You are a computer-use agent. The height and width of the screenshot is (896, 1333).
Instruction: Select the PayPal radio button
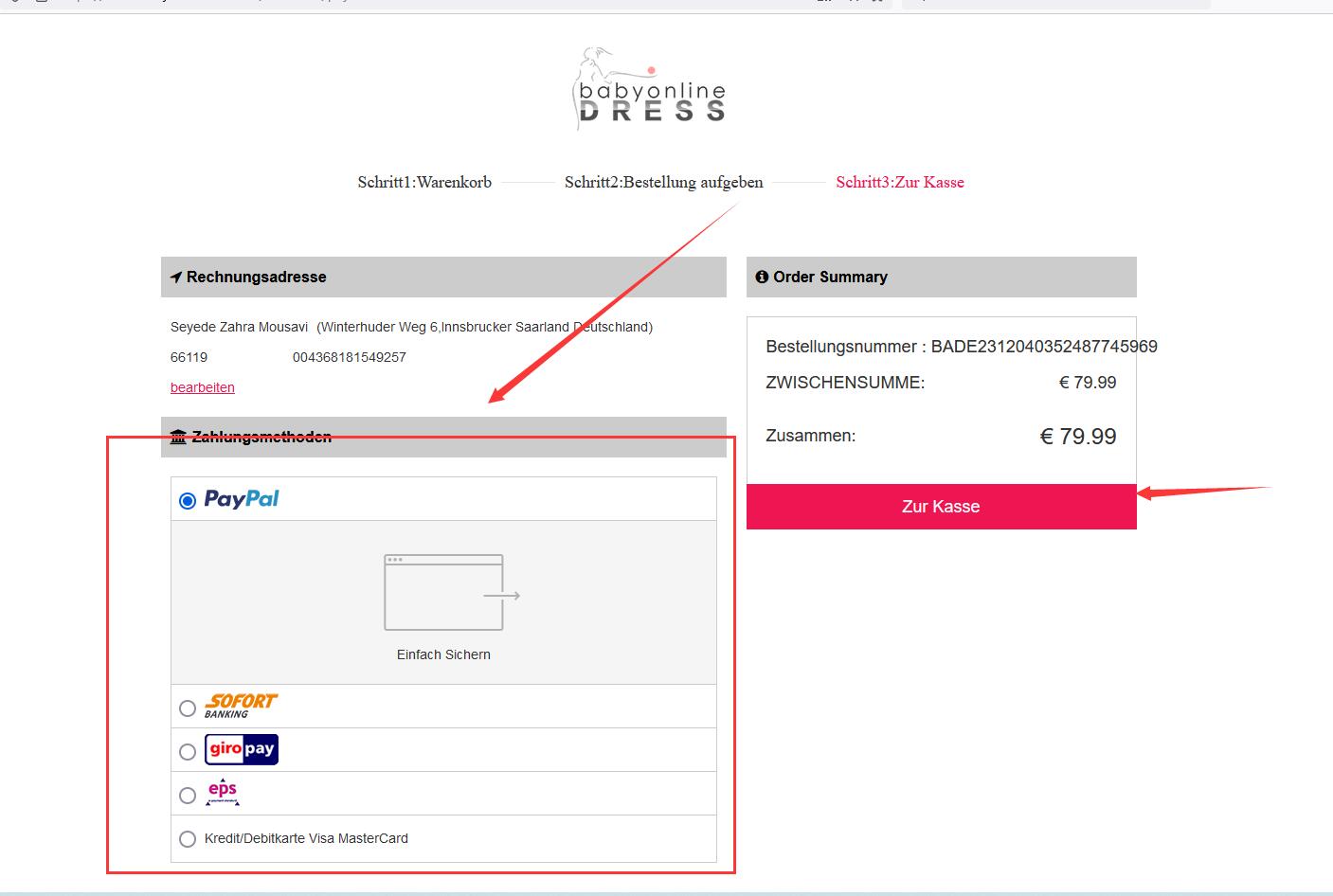click(x=188, y=500)
